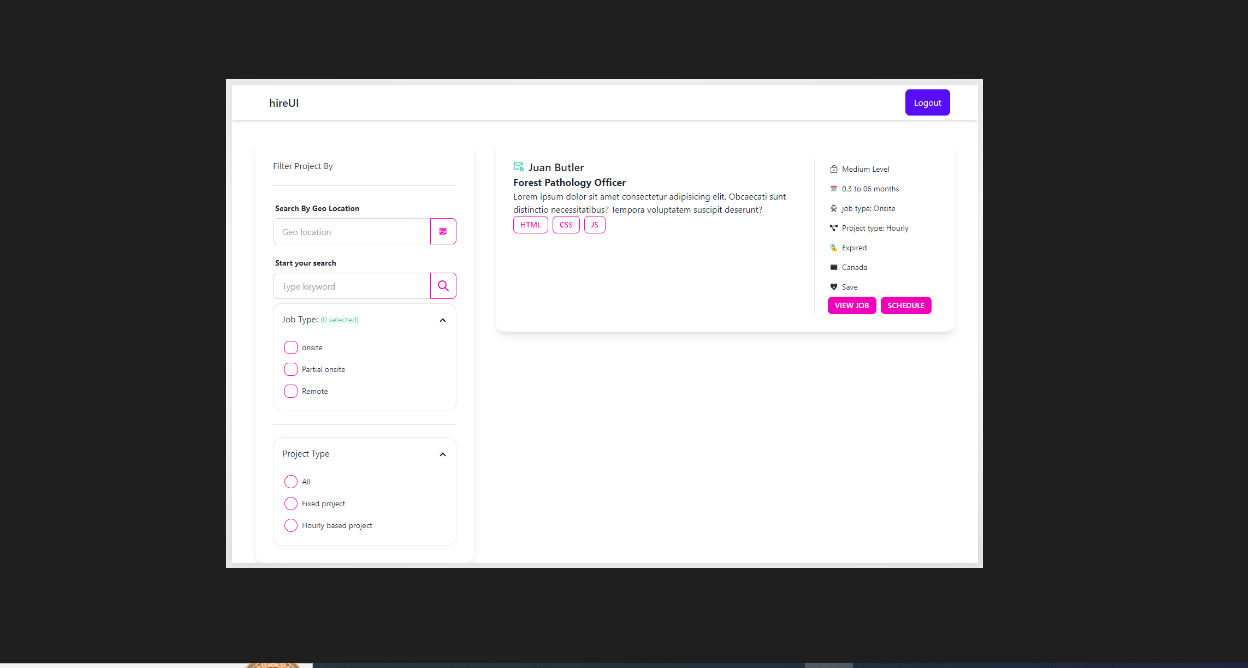Click the mail icon beside Juan Butler
The width and height of the screenshot is (1248, 668).
pos(519,167)
